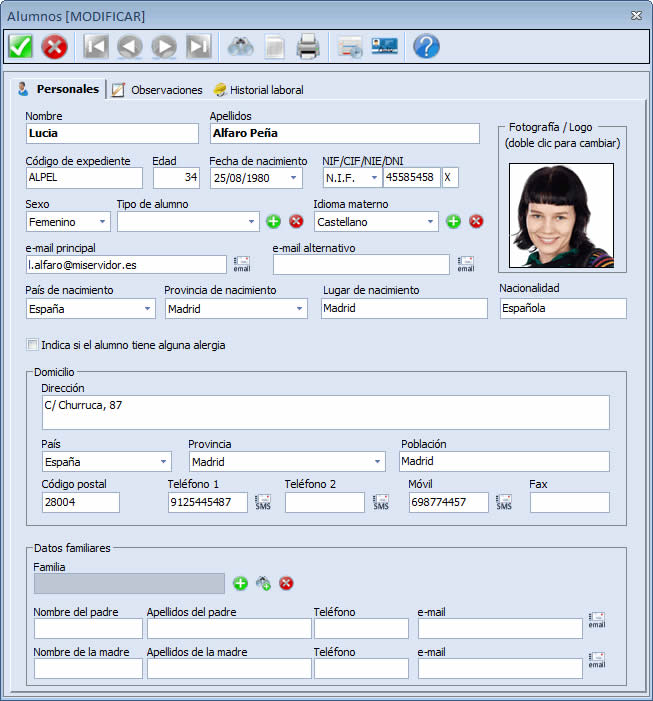The width and height of the screenshot is (653, 701).
Task: Click the binoculars search icon
Action: [x=240, y=46]
